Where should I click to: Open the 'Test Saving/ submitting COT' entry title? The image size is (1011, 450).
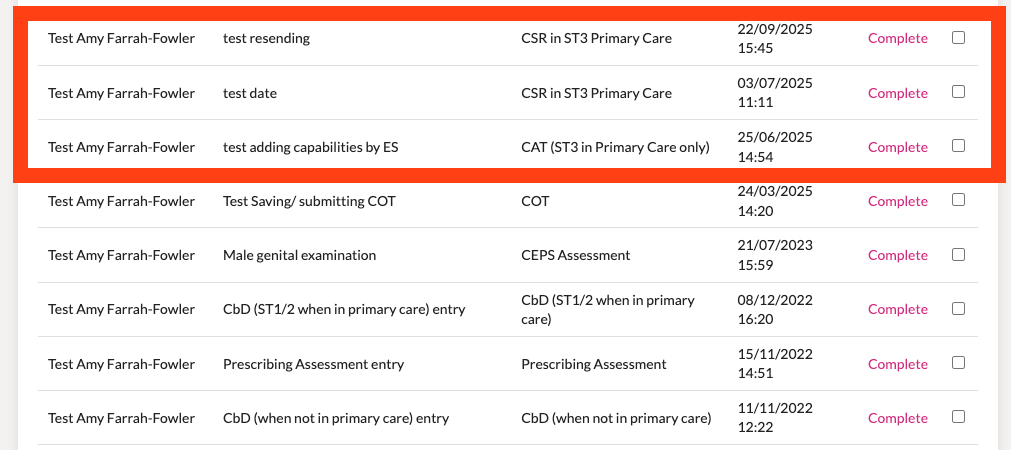click(x=309, y=201)
